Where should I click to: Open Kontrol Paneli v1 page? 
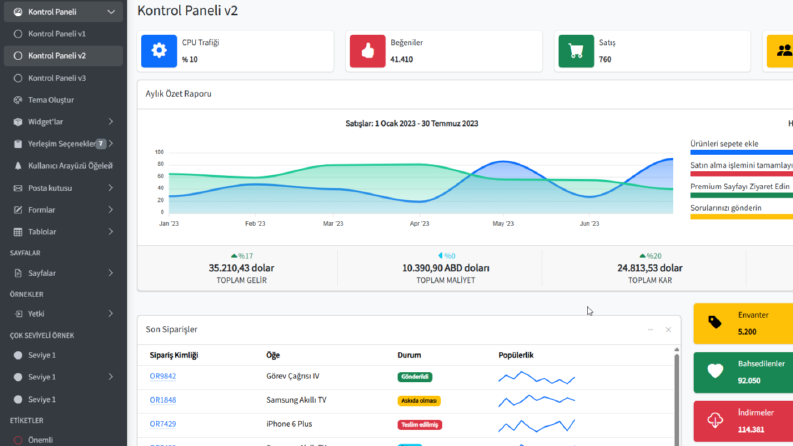(x=63, y=34)
